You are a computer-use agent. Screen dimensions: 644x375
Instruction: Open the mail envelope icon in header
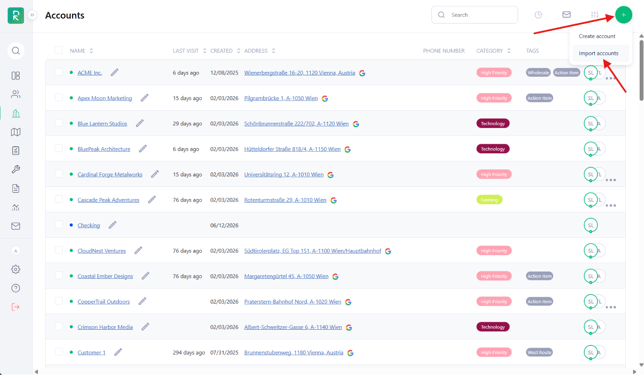pos(566,15)
